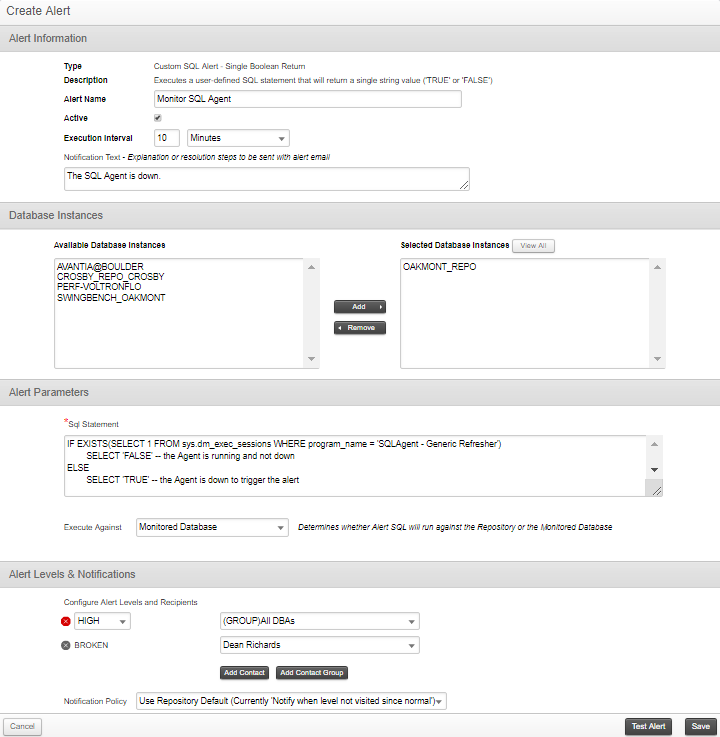Click the Add Contact Group button
Screen dimensions: 720x737
312,673
